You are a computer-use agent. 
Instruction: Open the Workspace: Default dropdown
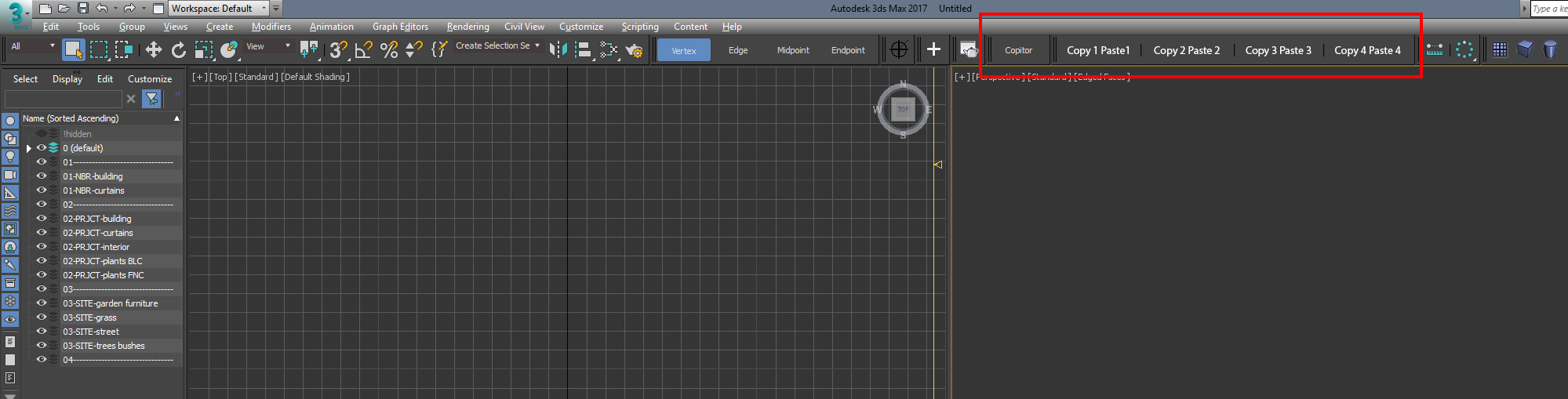219,9
